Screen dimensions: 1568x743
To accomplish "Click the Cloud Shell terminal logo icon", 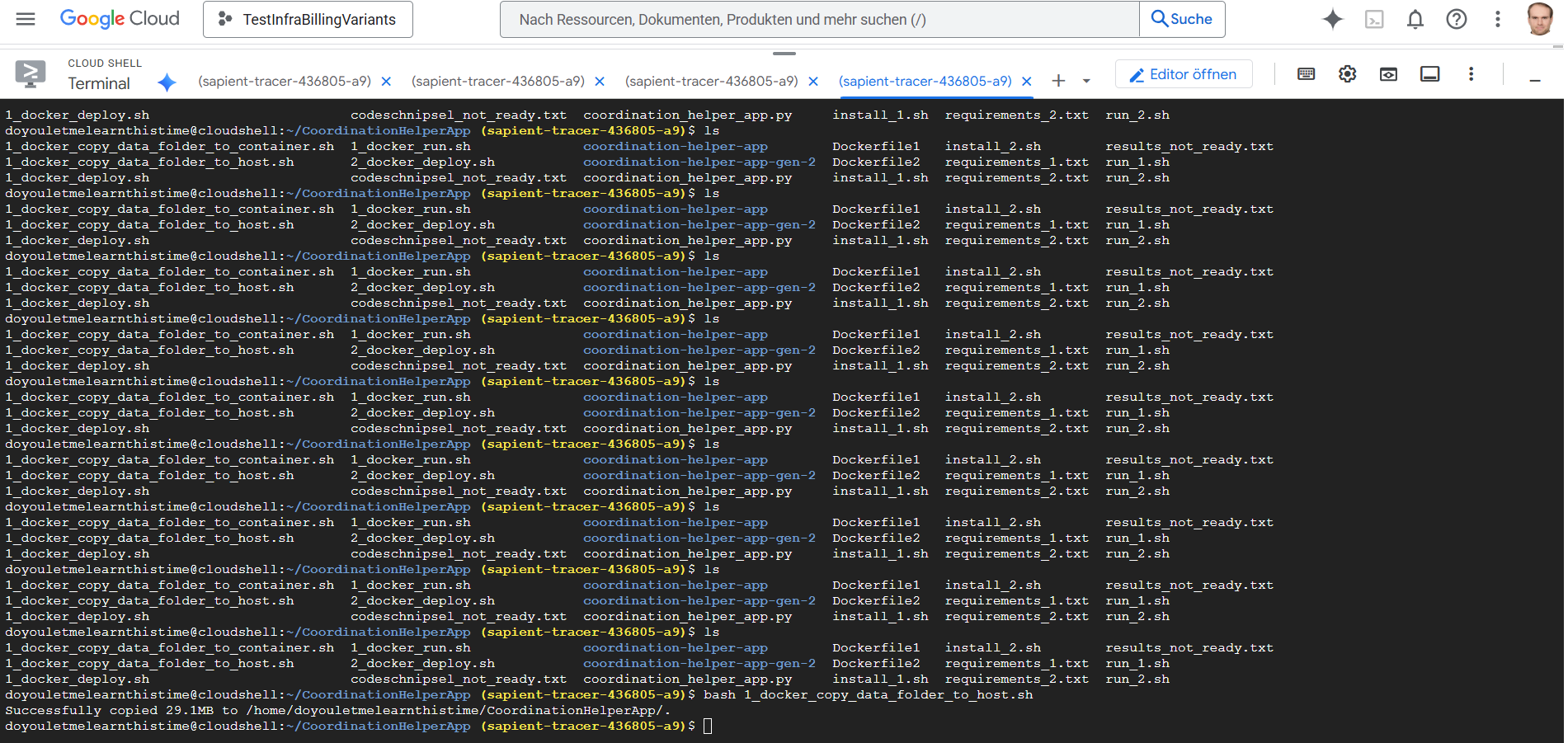I will [x=31, y=74].
